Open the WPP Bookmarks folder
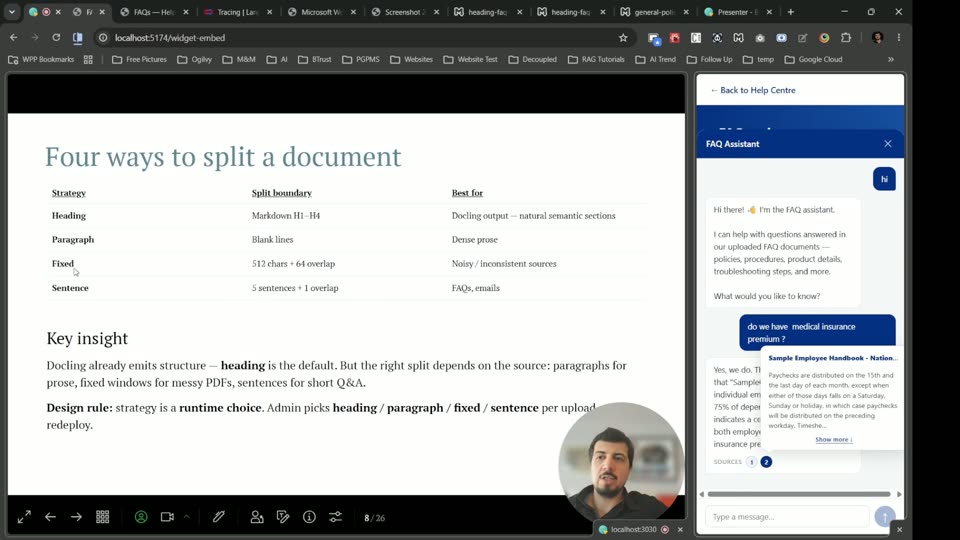The width and height of the screenshot is (960, 540). (41, 59)
